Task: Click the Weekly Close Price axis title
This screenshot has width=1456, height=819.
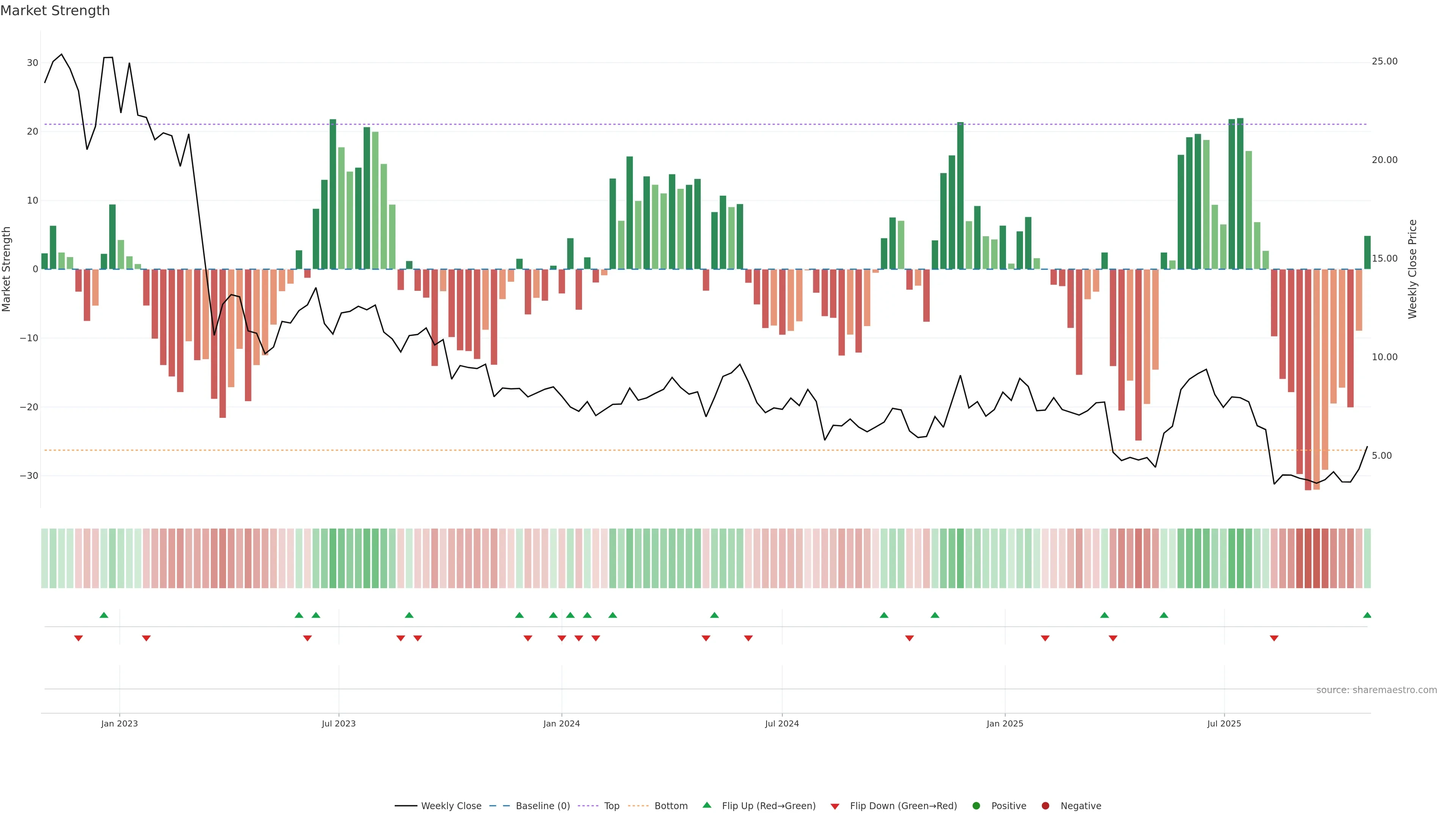Action: pos(1412,269)
